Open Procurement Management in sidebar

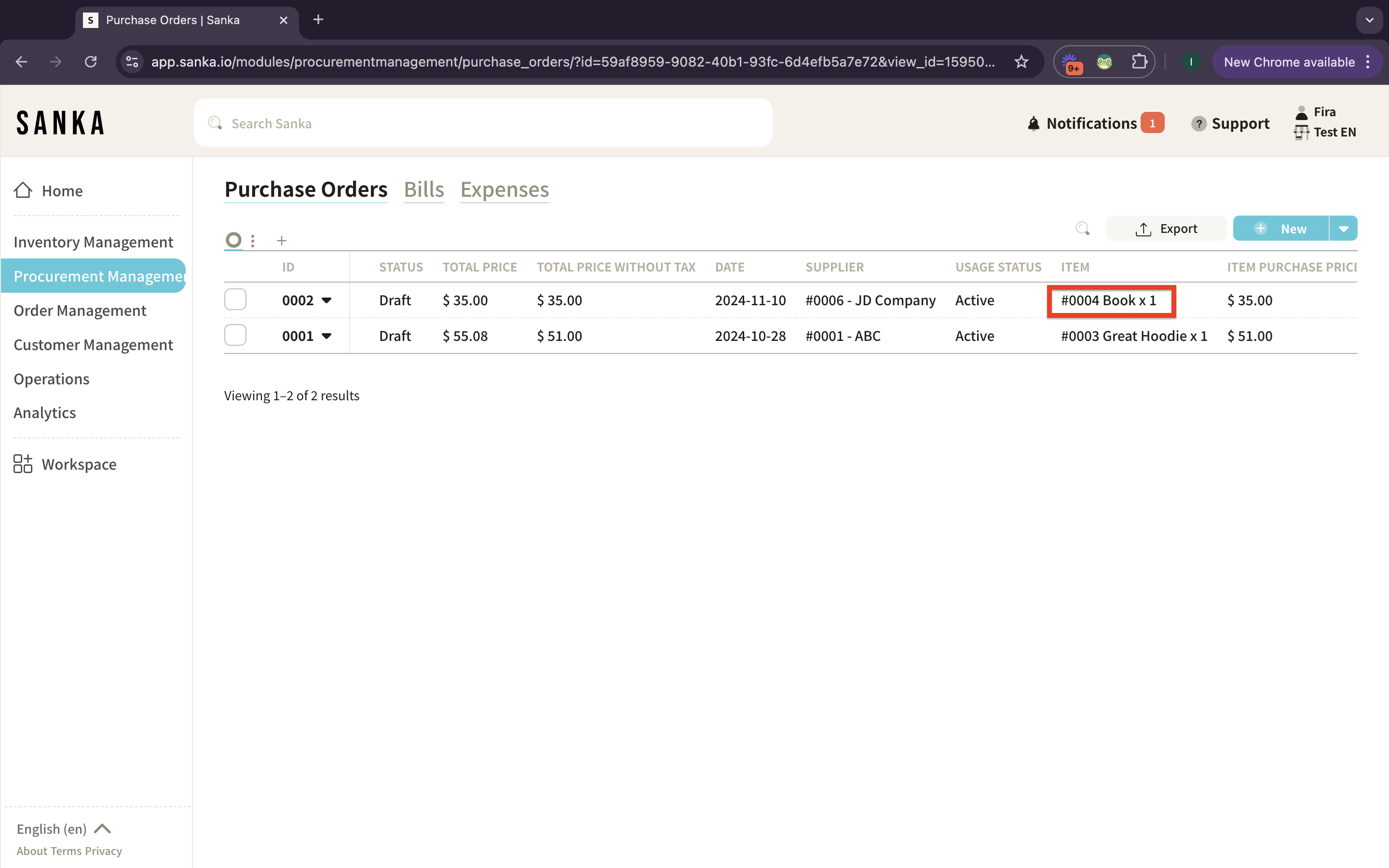pos(94,276)
